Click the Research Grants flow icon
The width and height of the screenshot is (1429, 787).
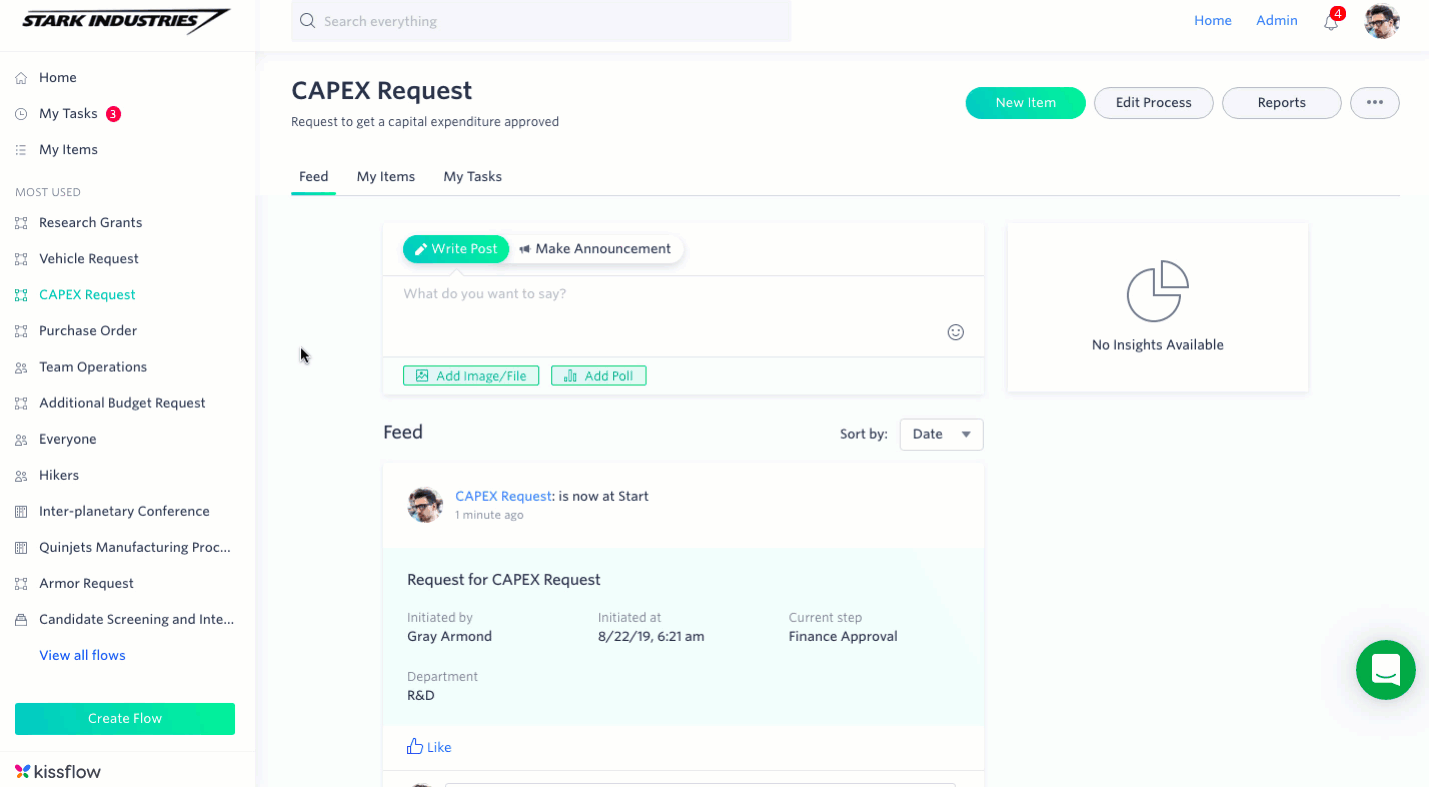tap(21, 223)
